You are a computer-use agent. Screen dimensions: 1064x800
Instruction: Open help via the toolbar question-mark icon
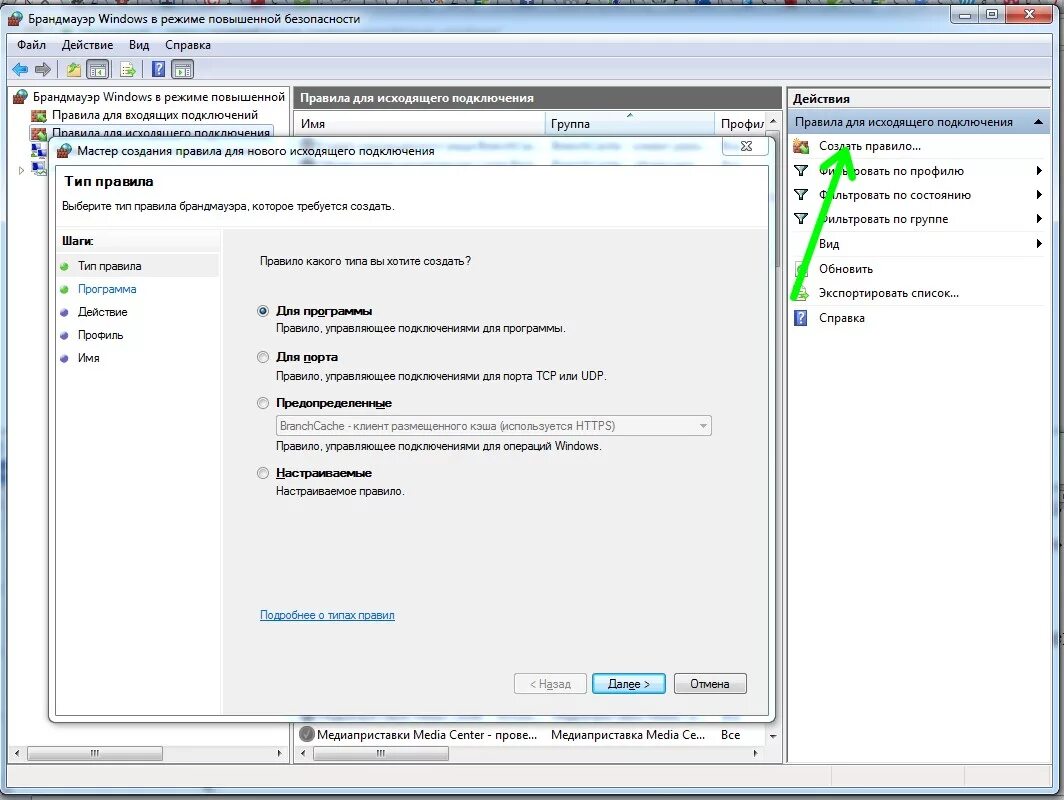pyautogui.click(x=158, y=69)
